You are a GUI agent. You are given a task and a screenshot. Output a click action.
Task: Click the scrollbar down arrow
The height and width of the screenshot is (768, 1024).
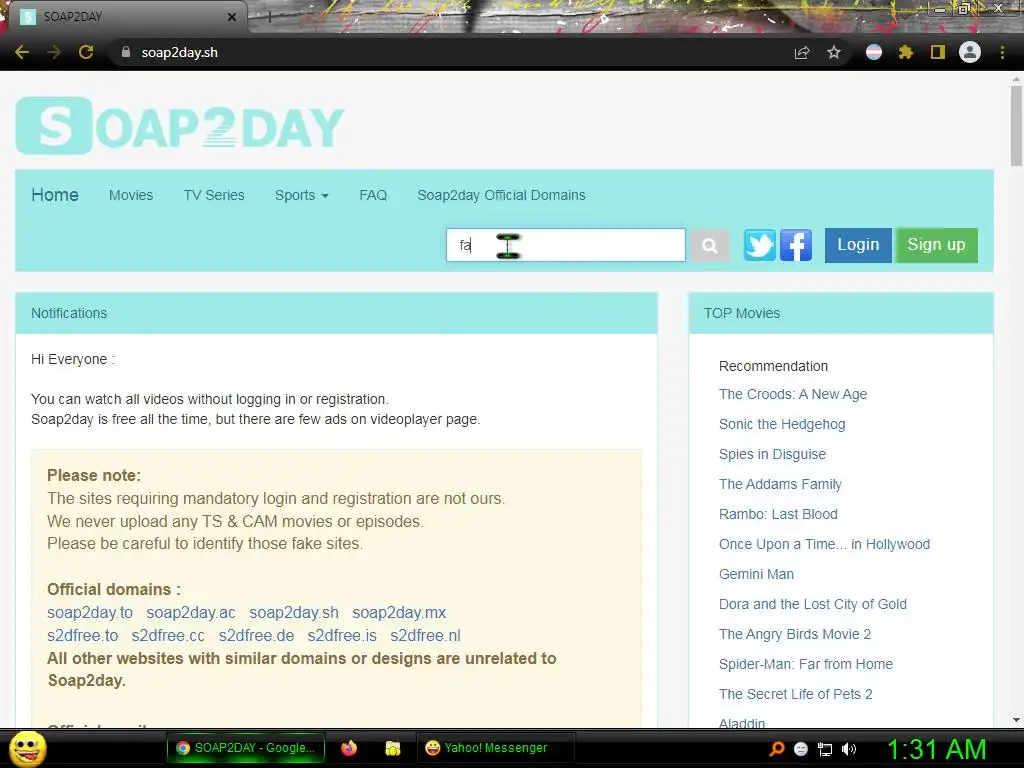tap(1016, 720)
